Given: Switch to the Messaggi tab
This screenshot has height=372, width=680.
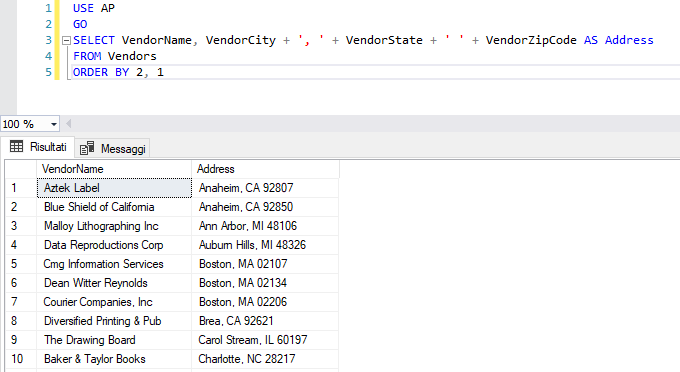Looking at the screenshot, I should click(113, 149).
